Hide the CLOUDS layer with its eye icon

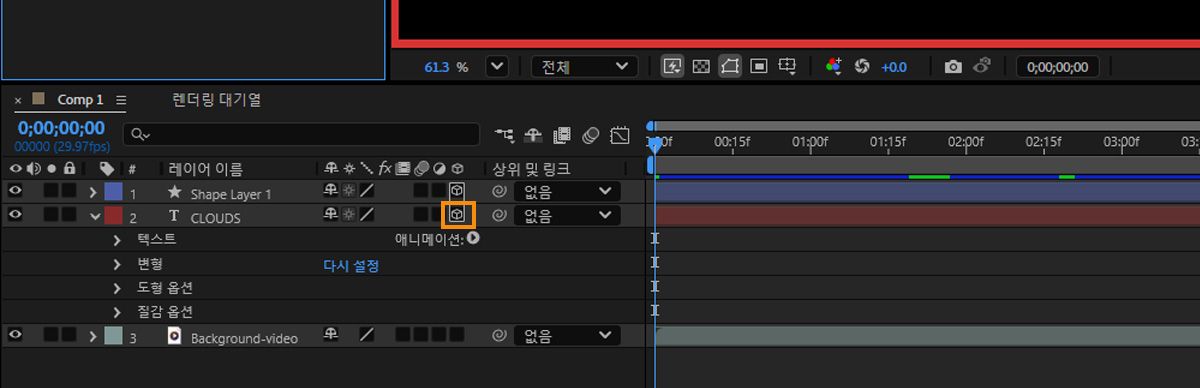[15, 214]
